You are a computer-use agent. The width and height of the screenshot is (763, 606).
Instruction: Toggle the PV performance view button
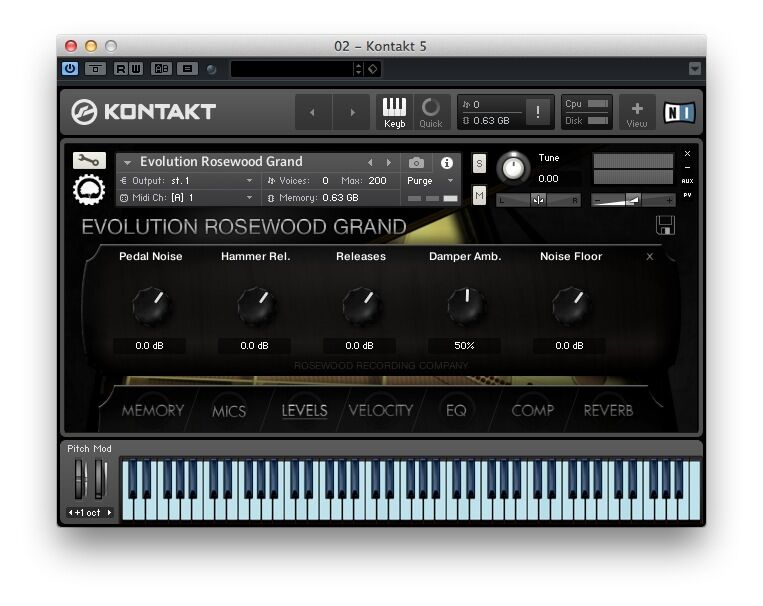pos(687,195)
